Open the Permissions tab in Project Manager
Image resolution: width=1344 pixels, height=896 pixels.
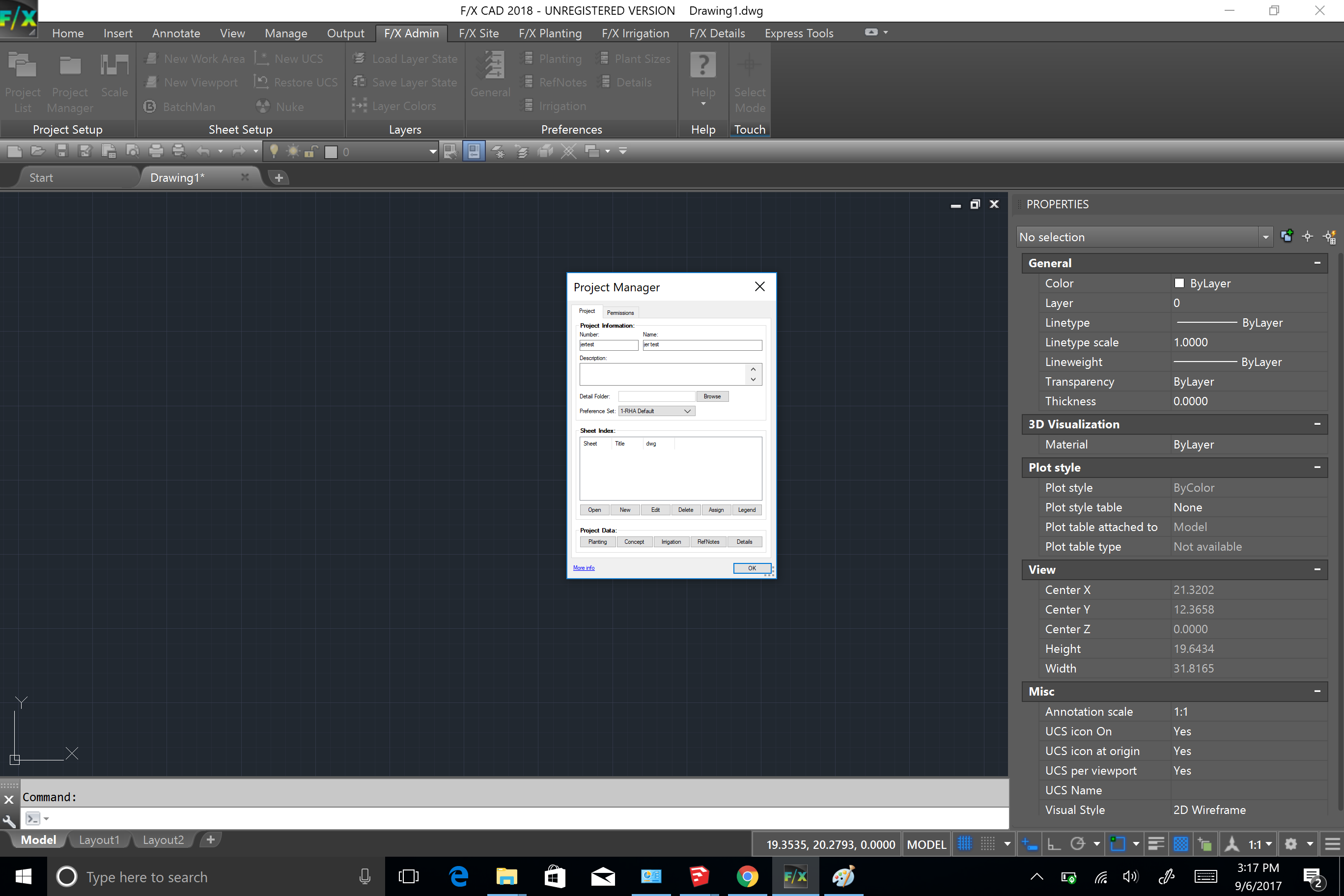(x=620, y=312)
